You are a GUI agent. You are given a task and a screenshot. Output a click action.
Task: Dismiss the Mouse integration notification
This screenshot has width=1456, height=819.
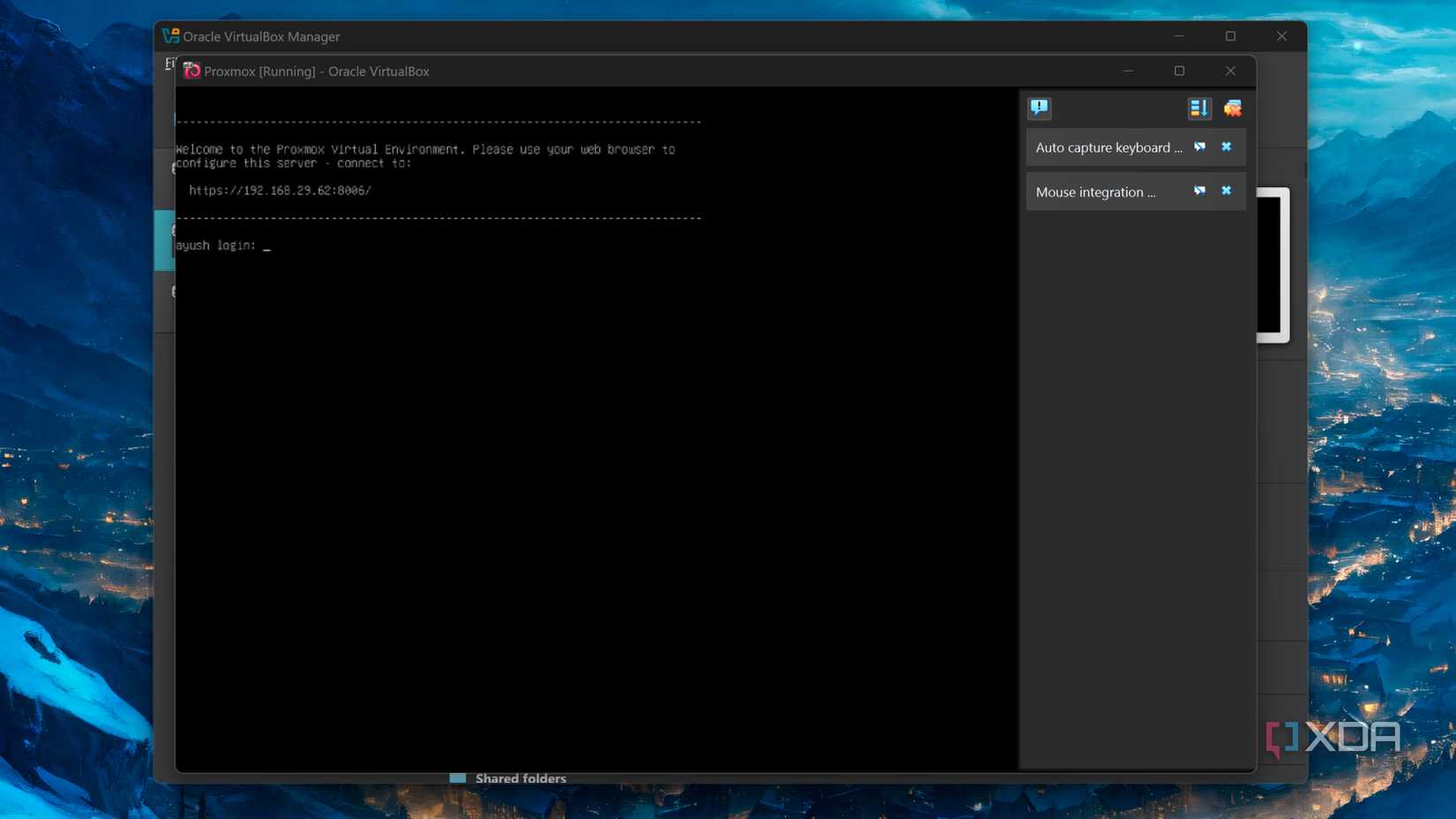click(1227, 191)
